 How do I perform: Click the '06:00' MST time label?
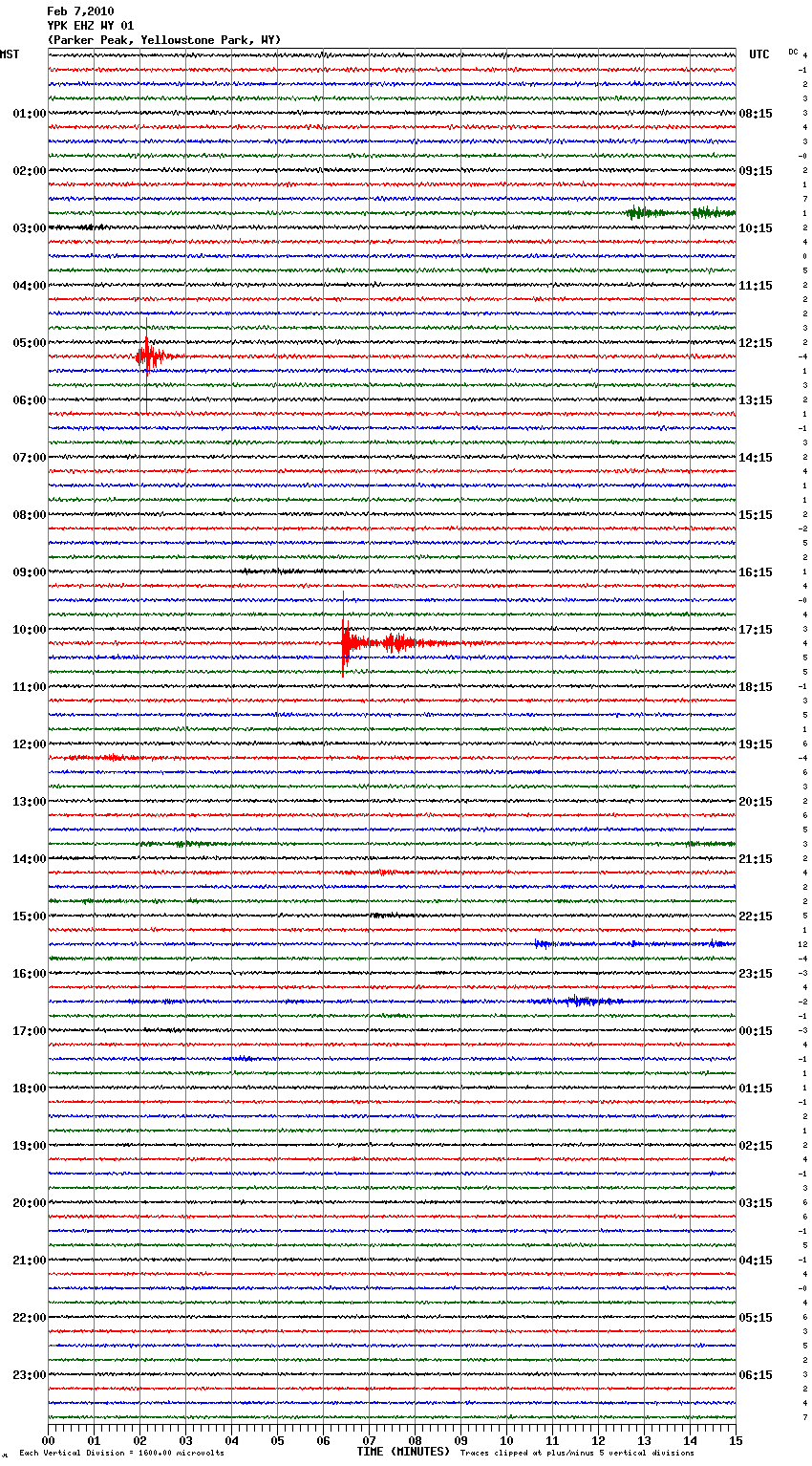(x=30, y=400)
